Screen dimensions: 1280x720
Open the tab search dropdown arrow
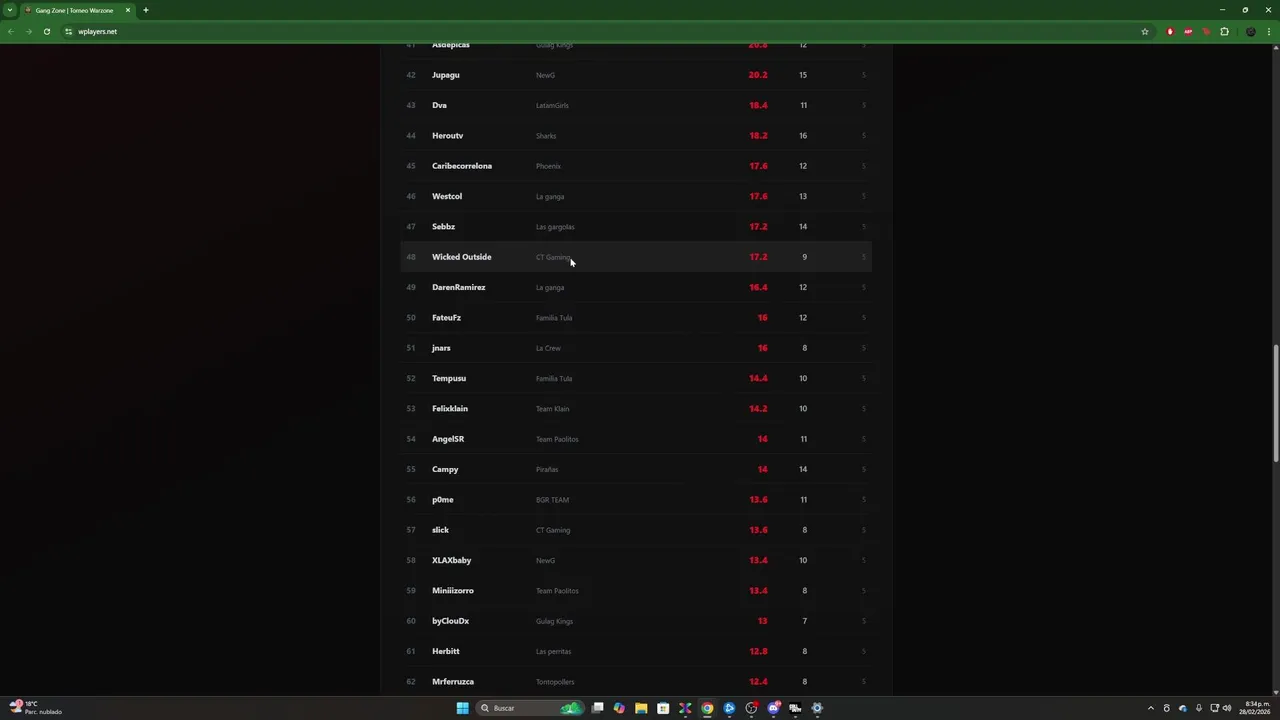click(10, 10)
